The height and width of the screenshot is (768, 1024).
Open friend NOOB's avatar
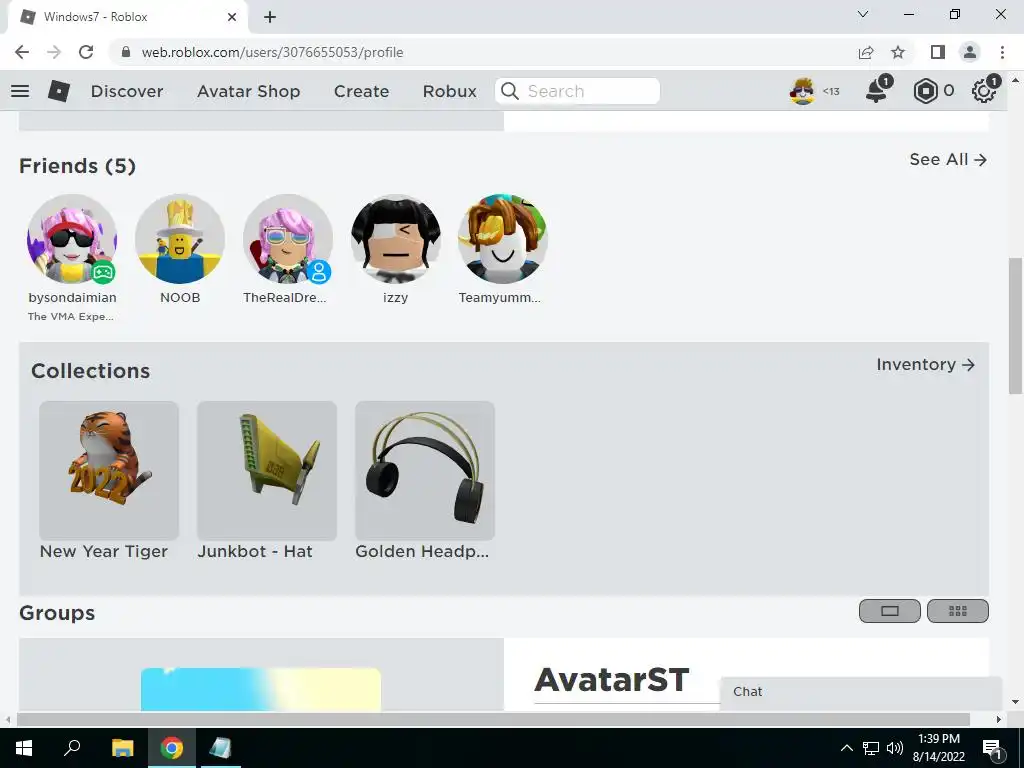[180, 238]
